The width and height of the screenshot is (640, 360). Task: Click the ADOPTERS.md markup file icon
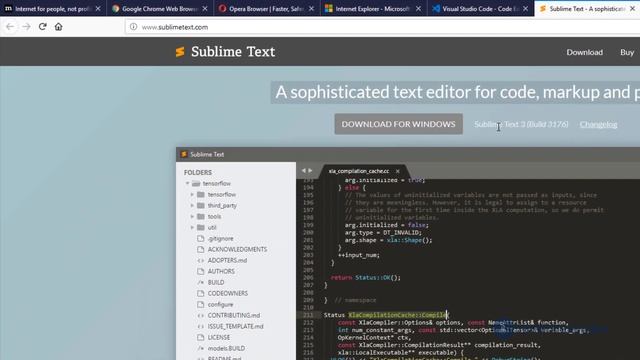tap(201, 260)
